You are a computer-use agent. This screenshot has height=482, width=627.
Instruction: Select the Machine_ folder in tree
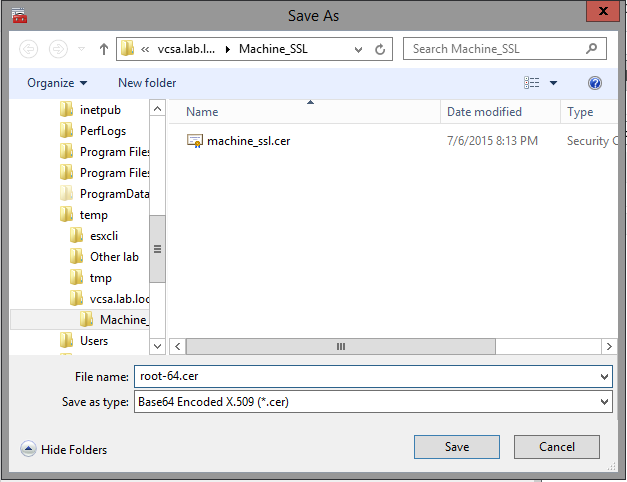(124, 320)
